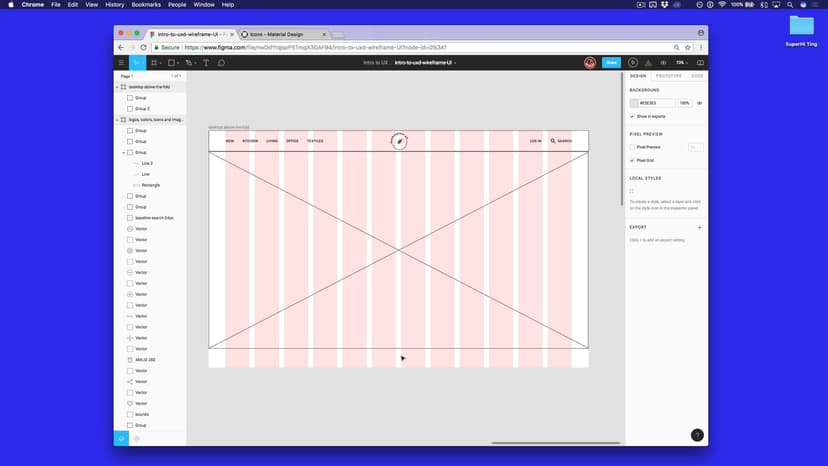This screenshot has height=466, width=828.
Task: Uncheck the Pixel Grid checkbox
Action: 632,160
